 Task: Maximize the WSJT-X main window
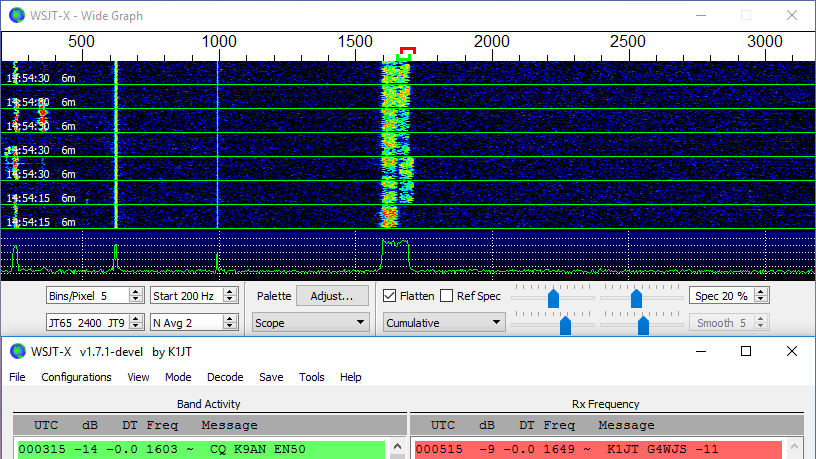click(746, 351)
